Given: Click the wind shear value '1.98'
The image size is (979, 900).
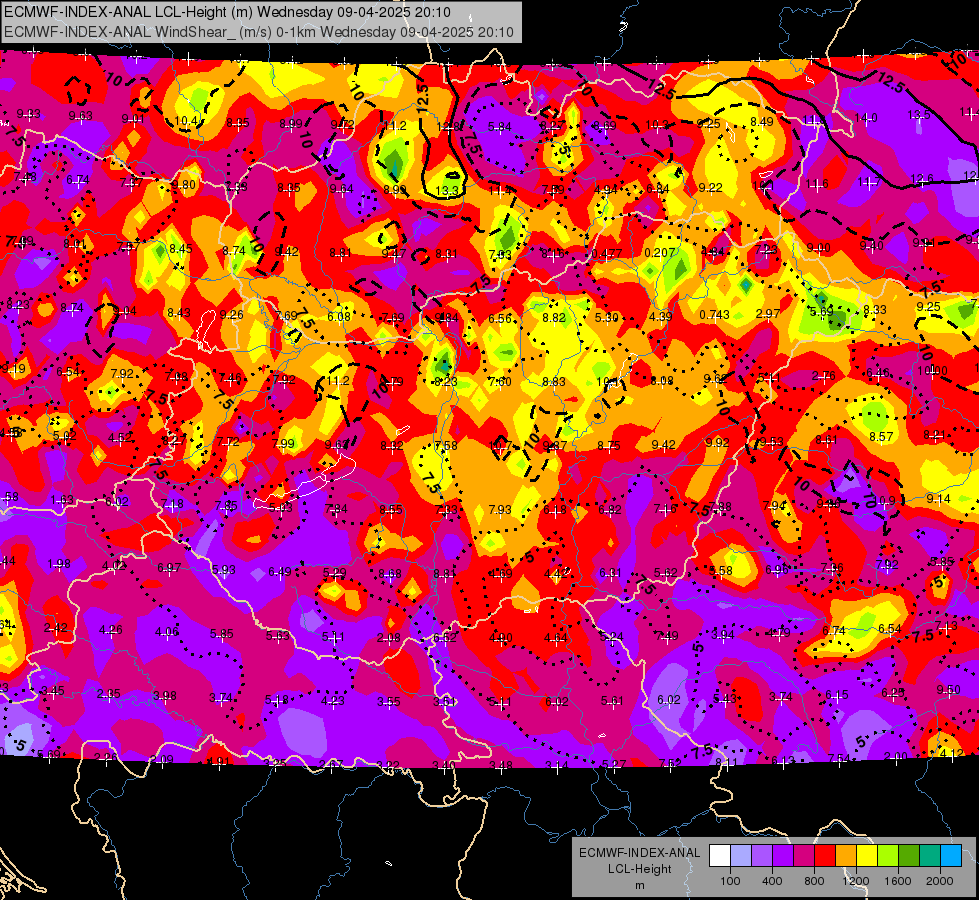Looking at the screenshot, I should coord(59,564).
